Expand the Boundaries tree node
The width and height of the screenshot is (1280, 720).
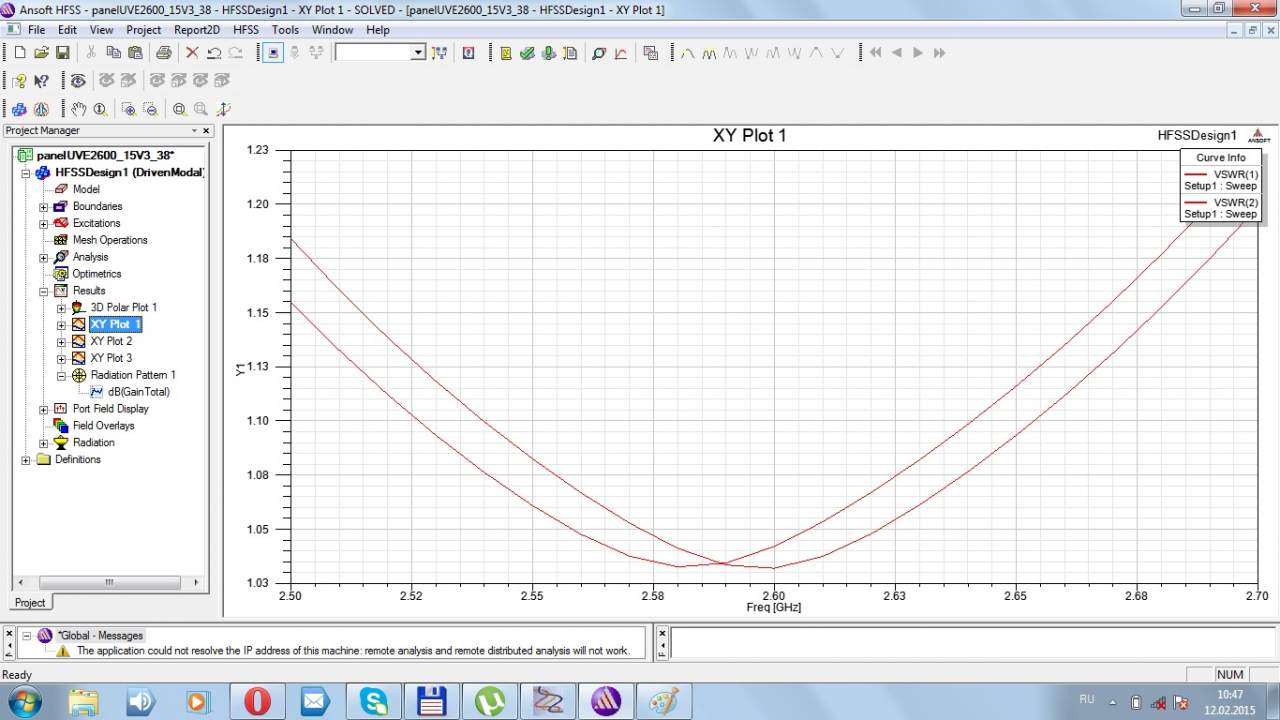tap(44, 207)
